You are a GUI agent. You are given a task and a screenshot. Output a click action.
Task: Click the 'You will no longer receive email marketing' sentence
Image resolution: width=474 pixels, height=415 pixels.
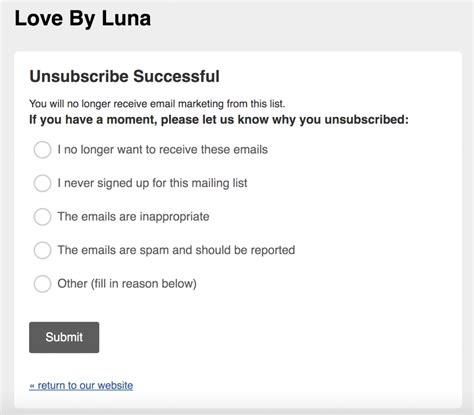(157, 104)
